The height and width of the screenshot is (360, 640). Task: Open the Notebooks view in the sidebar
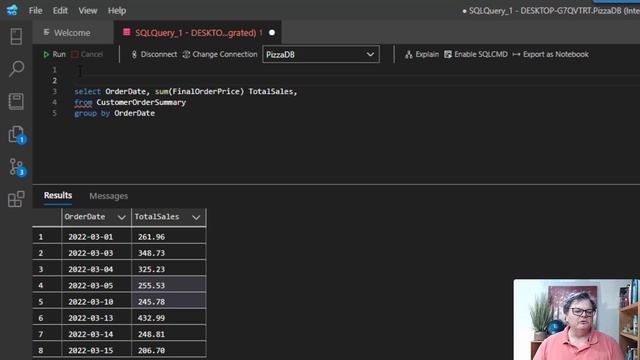point(16,101)
